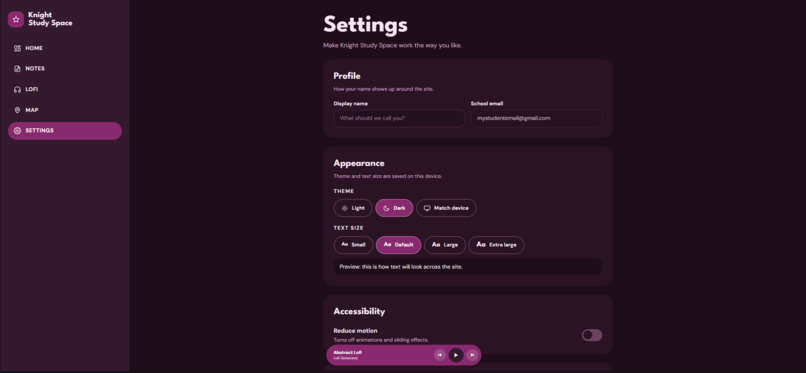
Task: Set text size to Small
Action: click(353, 245)
